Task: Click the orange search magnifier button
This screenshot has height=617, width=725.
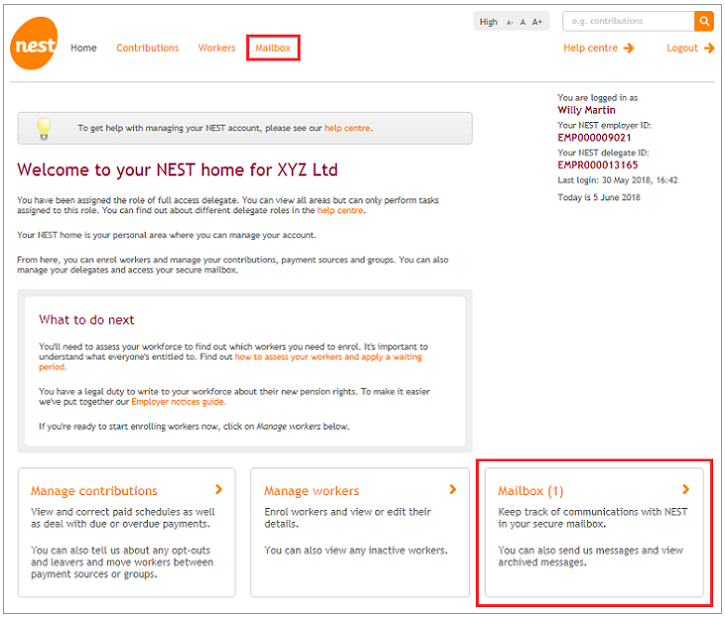Action: [x=704, y=21]
